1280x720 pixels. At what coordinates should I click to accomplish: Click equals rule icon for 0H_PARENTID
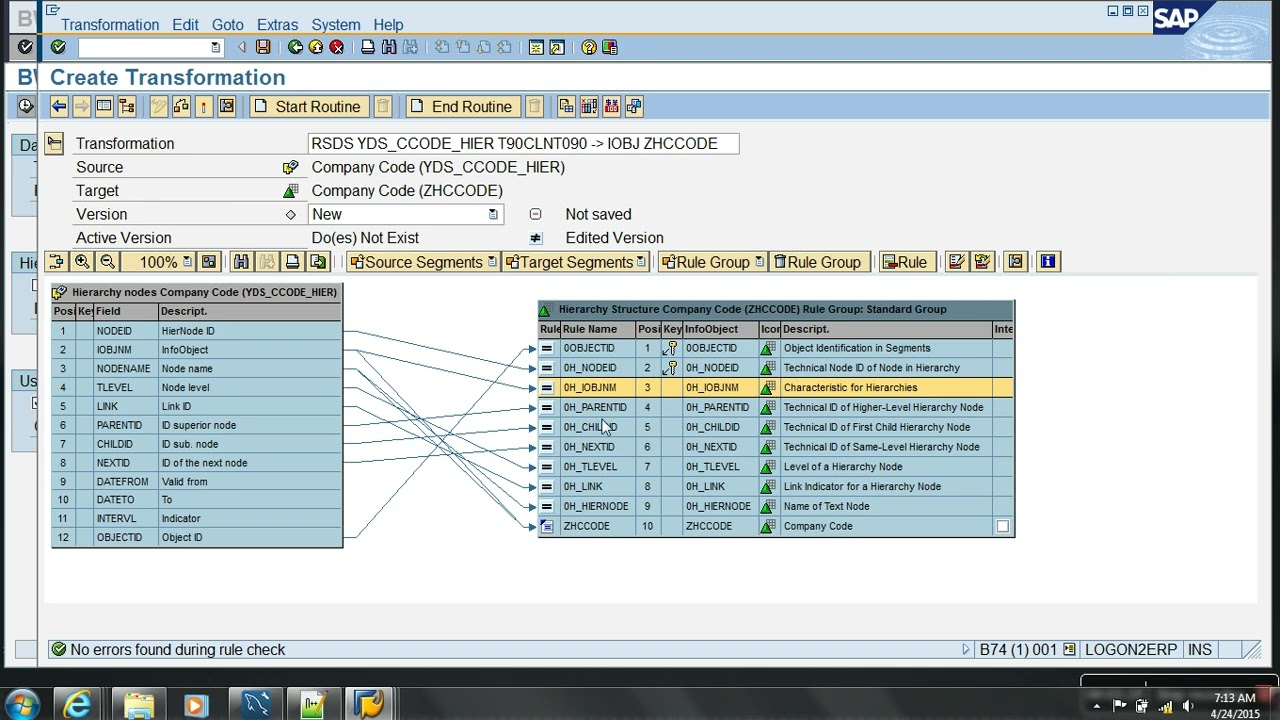(547, 407)
